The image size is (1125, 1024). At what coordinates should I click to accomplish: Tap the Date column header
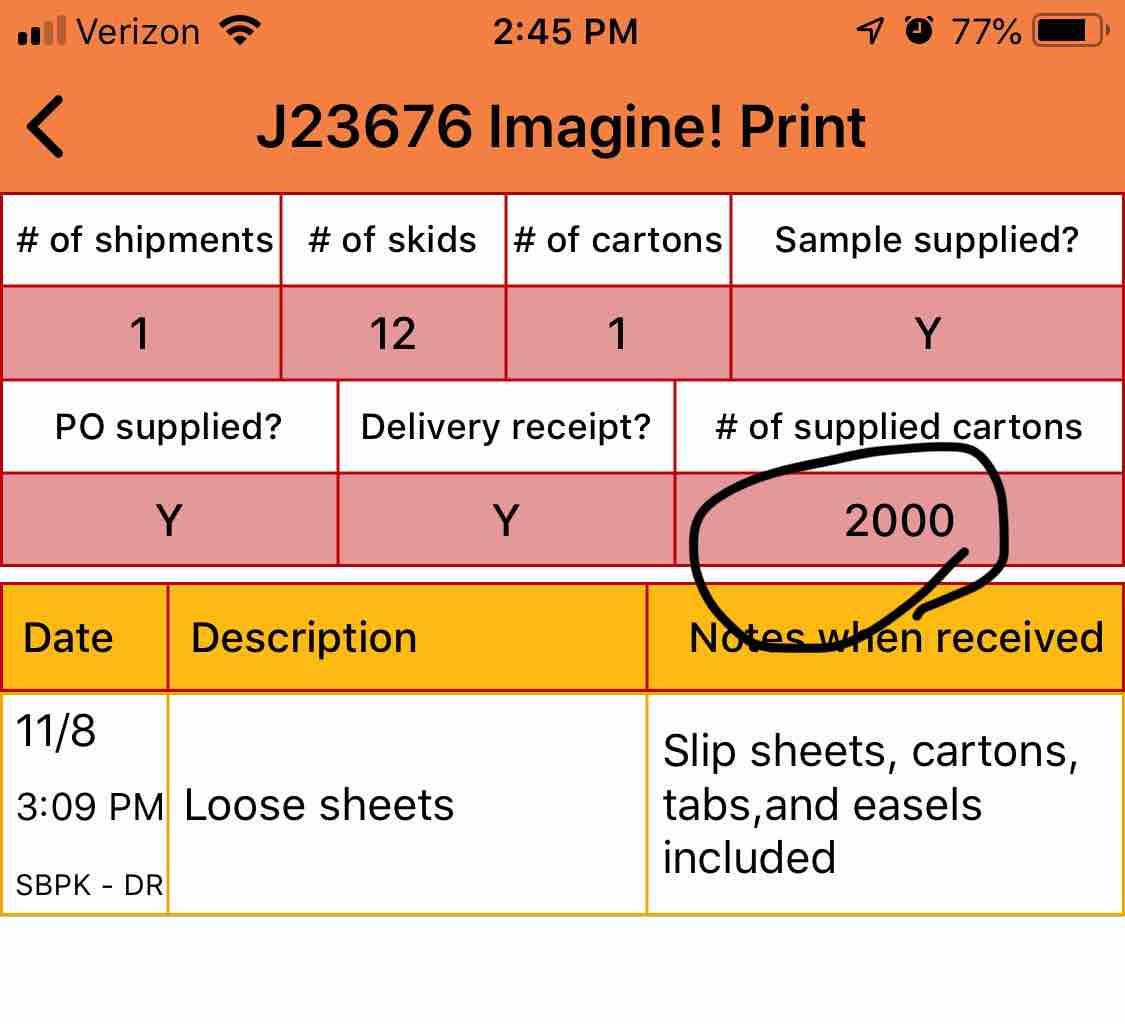tap(68, 637)
